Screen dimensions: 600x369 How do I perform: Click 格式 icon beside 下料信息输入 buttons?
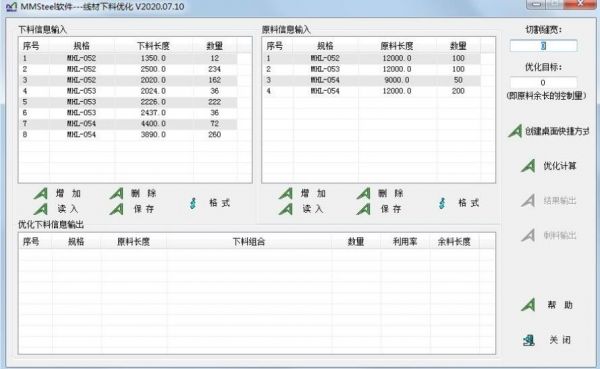pyautogui.click(x=193, y=203)
